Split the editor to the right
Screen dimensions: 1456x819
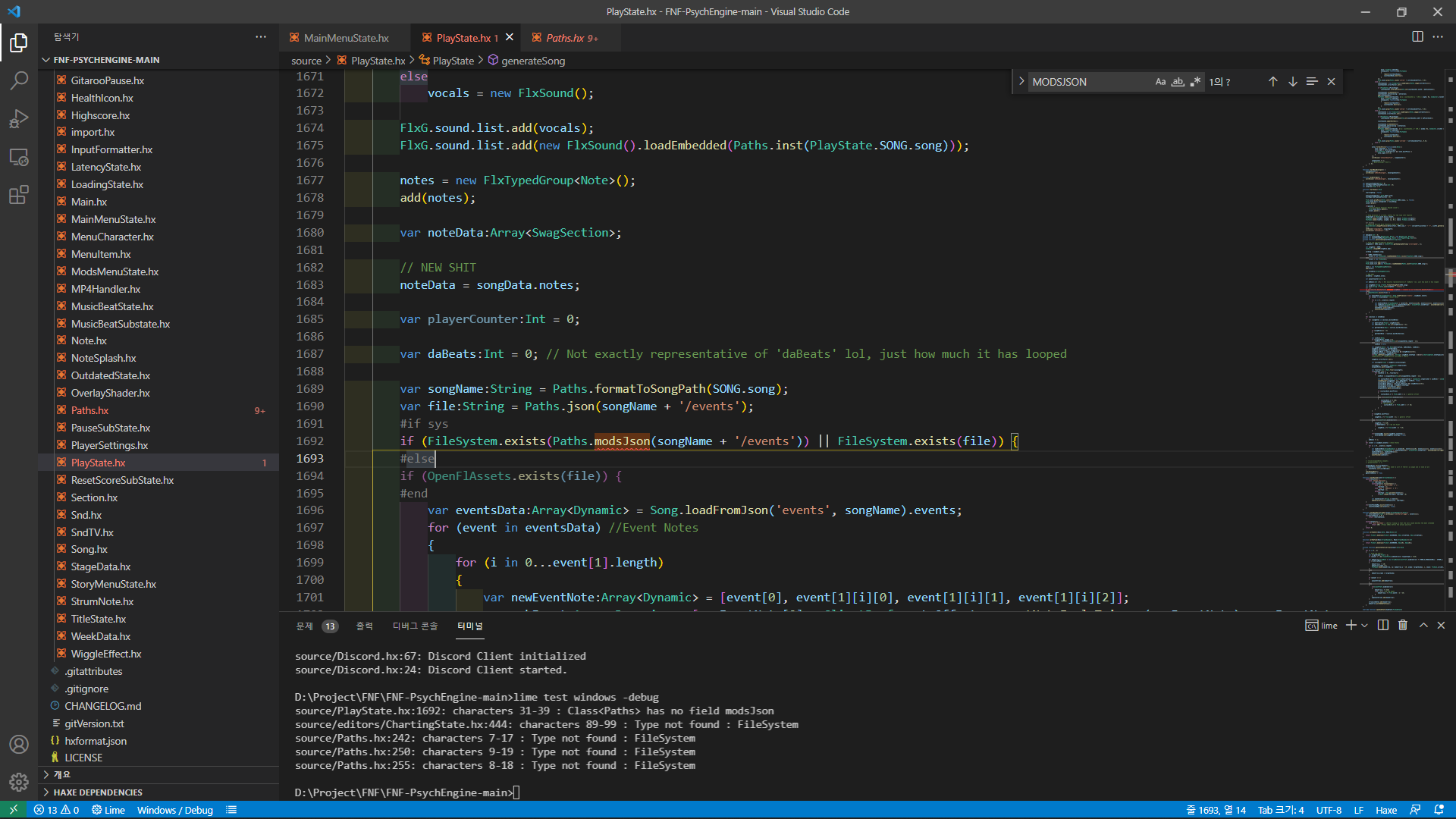click(1417, 36)
